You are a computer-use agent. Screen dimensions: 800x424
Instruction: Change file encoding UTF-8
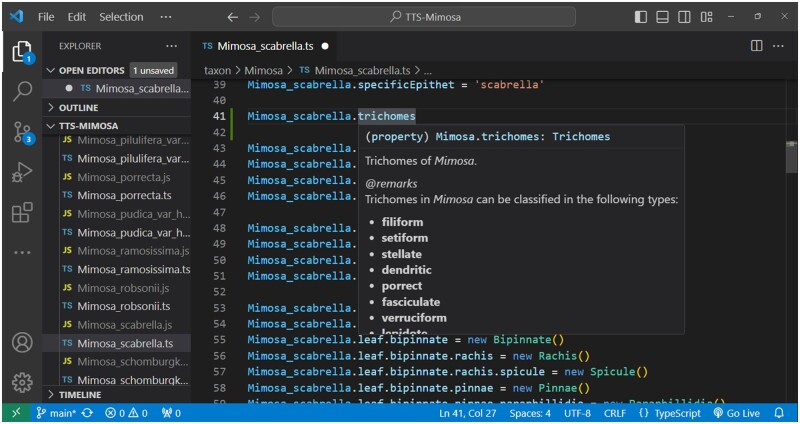578,413
